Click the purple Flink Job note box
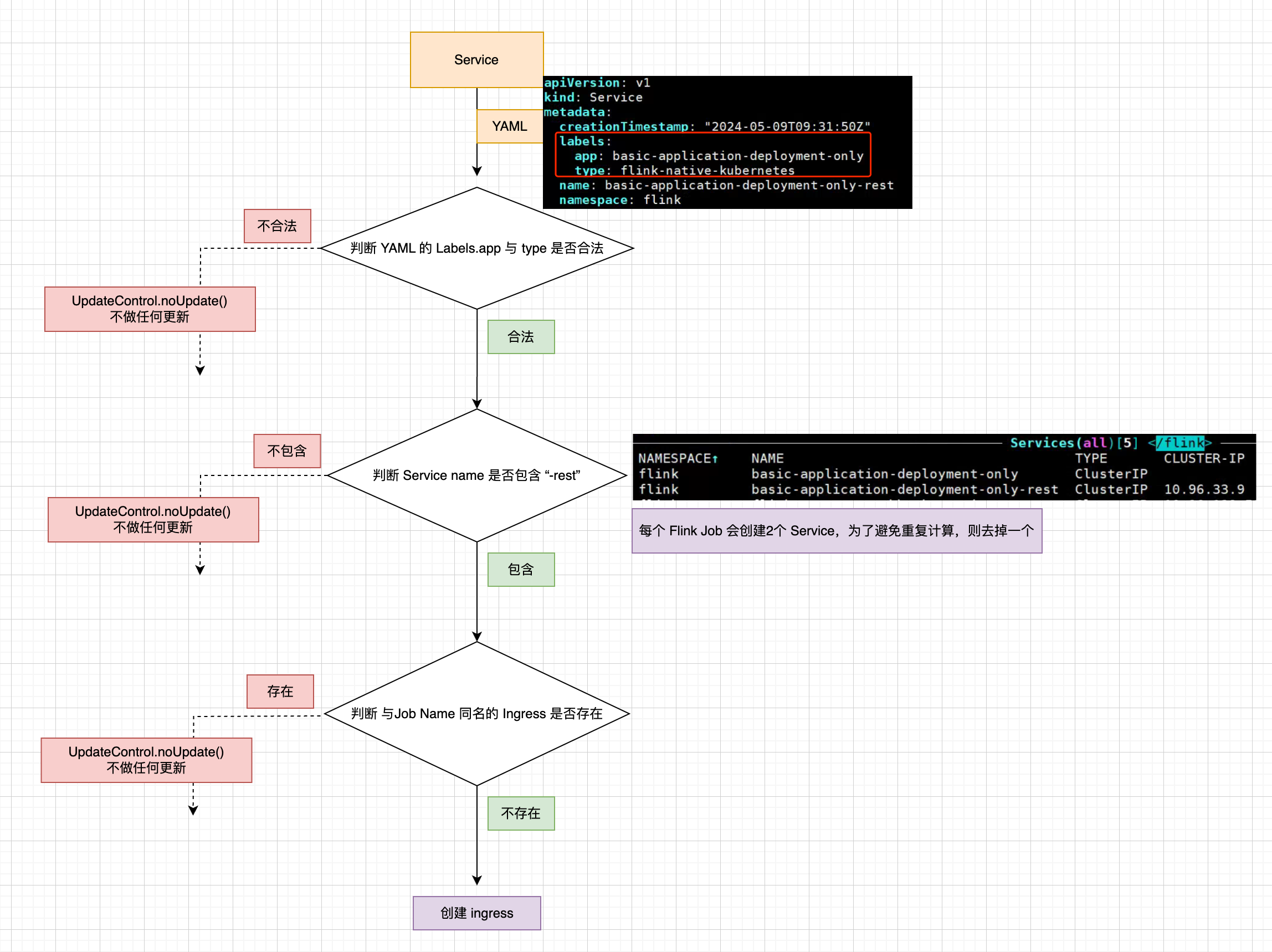Image resolution: width=1272 pixels, height=952 pixels. pyautogui.click(x=837, y=530)
